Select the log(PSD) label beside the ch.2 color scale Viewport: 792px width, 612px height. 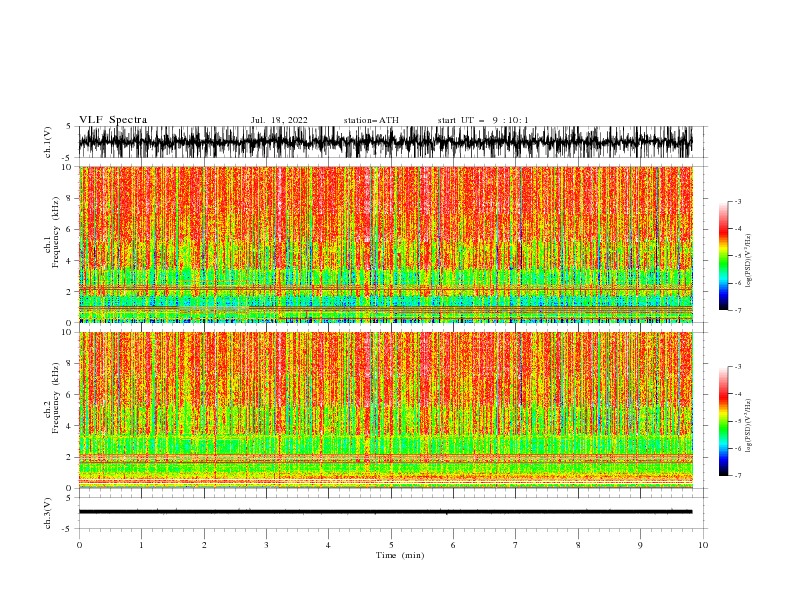[x=748, y=426]
